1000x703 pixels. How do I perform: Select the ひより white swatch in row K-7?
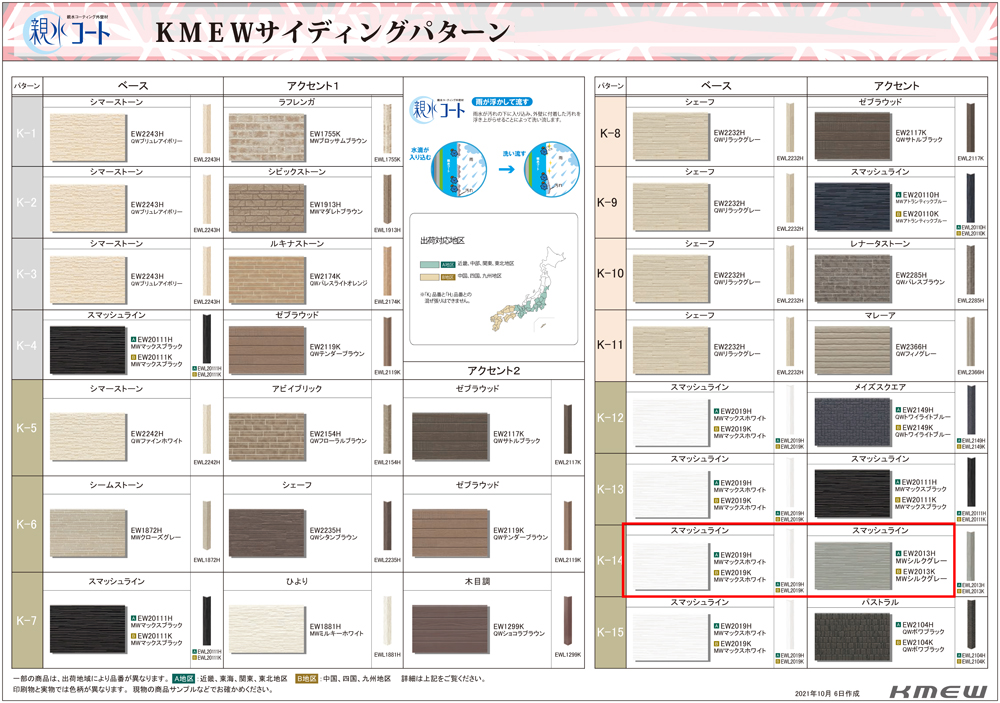tap(267, 630)
